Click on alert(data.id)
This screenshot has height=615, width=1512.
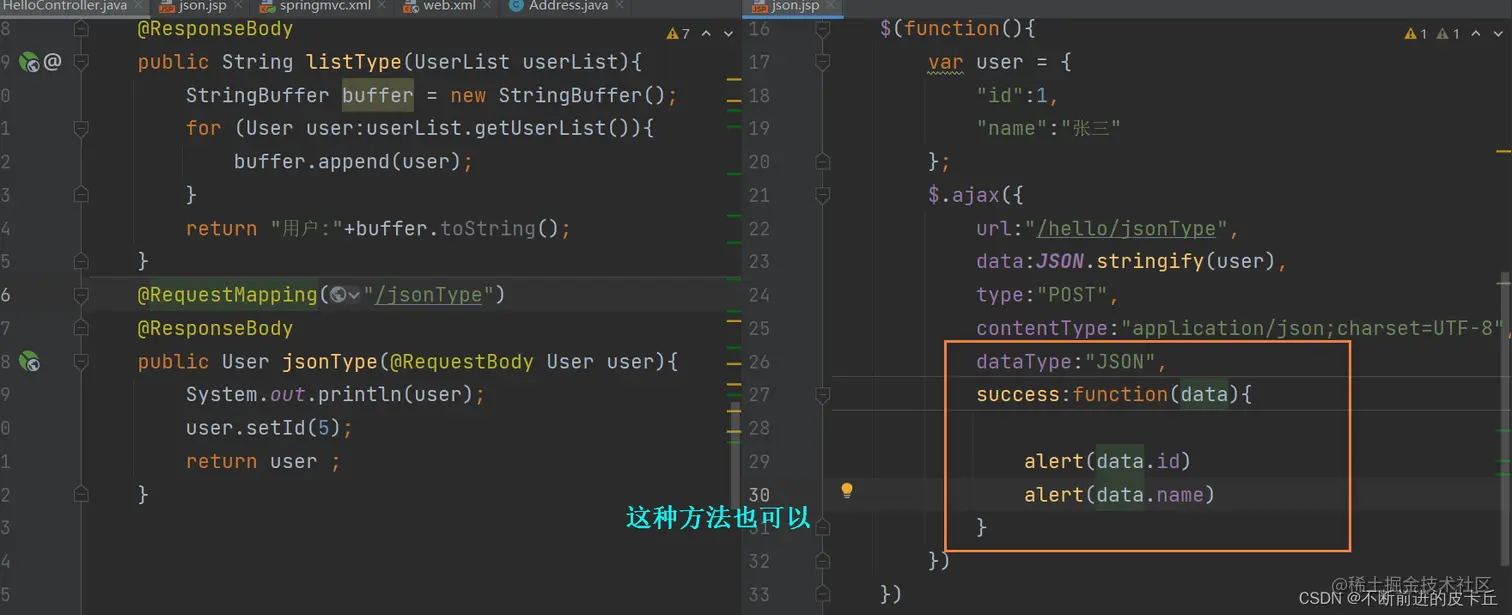(1108, 461)
